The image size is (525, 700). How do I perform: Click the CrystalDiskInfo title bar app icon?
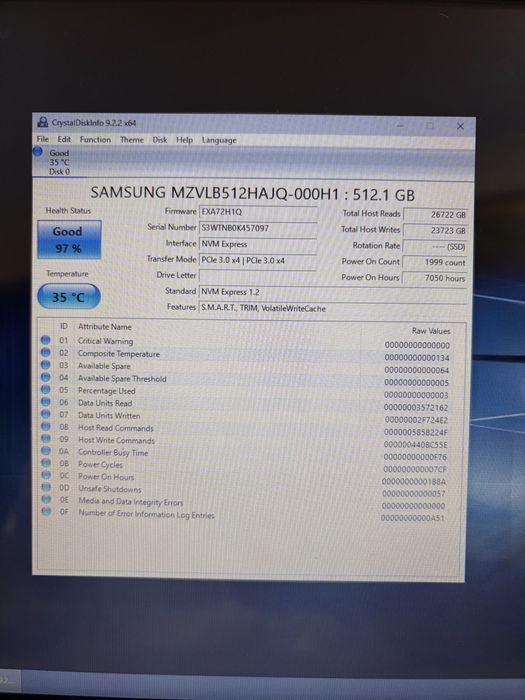click(43, 122)
